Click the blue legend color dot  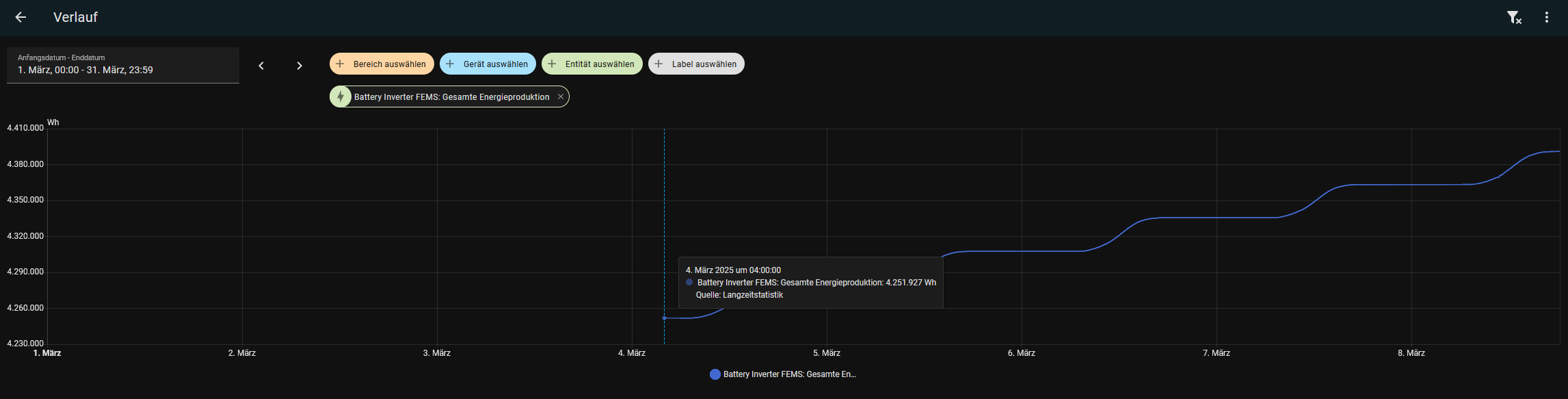point(715,374)
